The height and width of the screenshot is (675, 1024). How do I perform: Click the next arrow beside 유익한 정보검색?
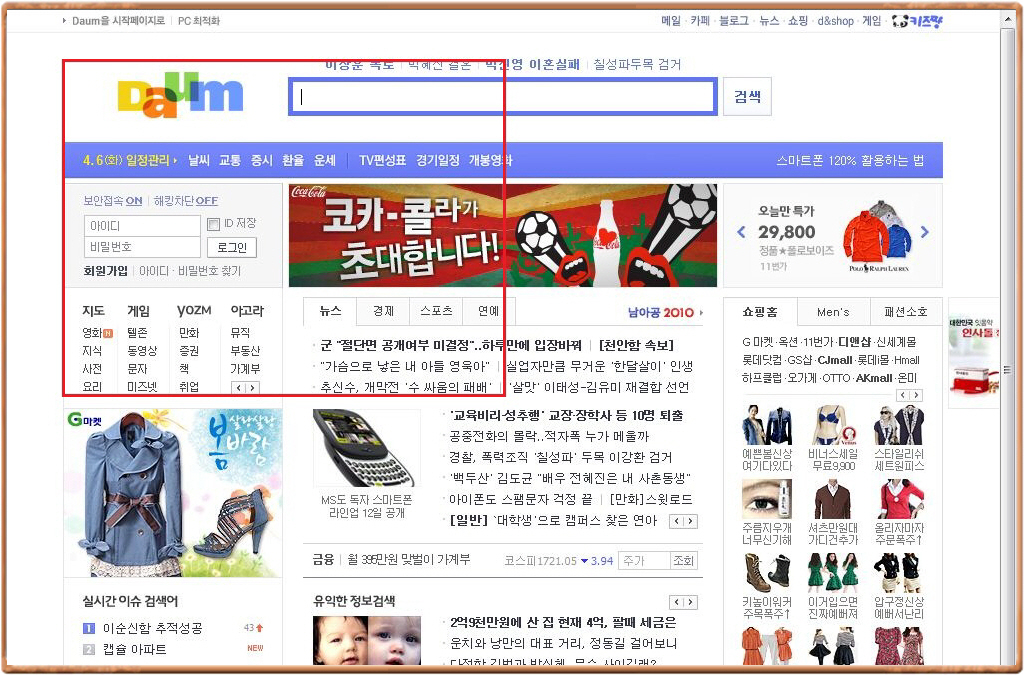690,602
